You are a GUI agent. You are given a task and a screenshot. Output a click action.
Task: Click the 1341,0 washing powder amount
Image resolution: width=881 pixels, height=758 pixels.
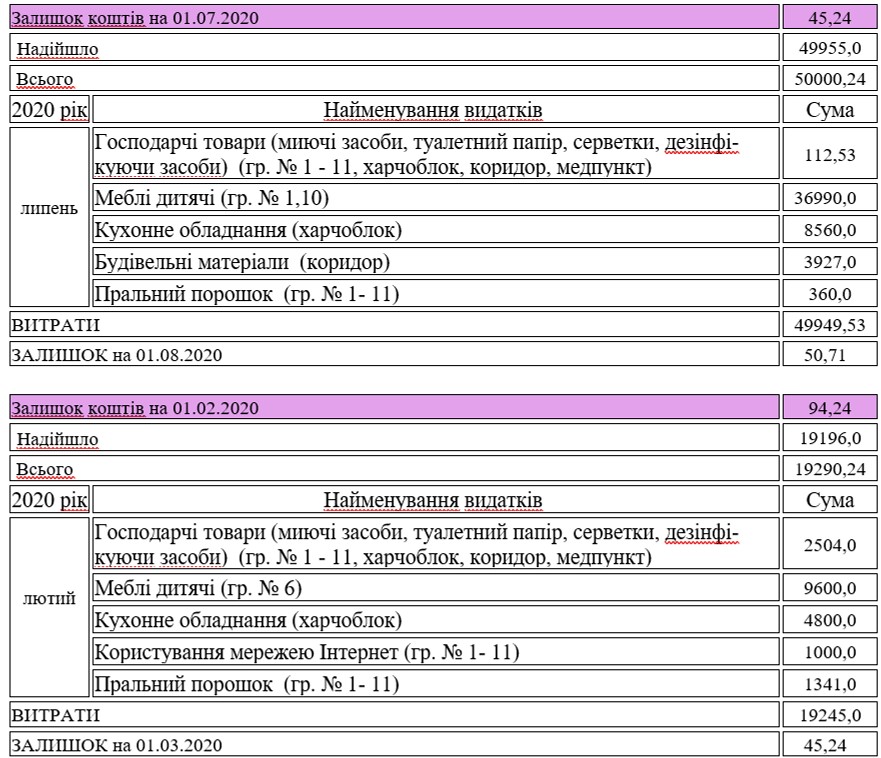[x=829, y=684]
